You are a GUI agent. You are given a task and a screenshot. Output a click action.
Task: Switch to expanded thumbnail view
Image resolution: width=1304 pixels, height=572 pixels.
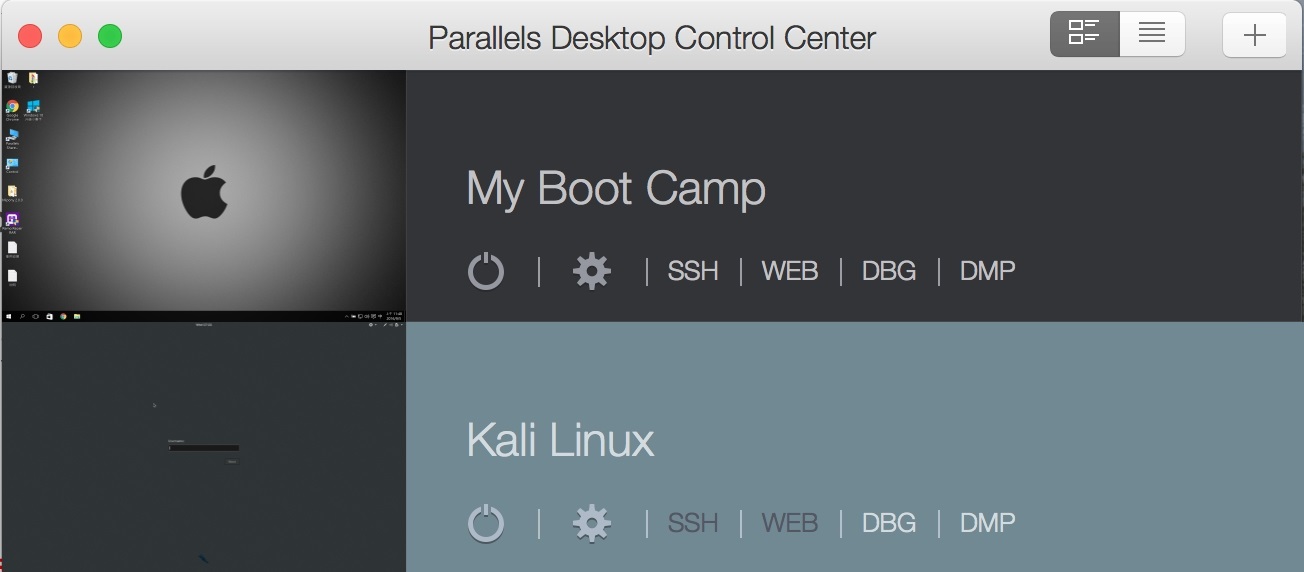[x=1084, y=35]
